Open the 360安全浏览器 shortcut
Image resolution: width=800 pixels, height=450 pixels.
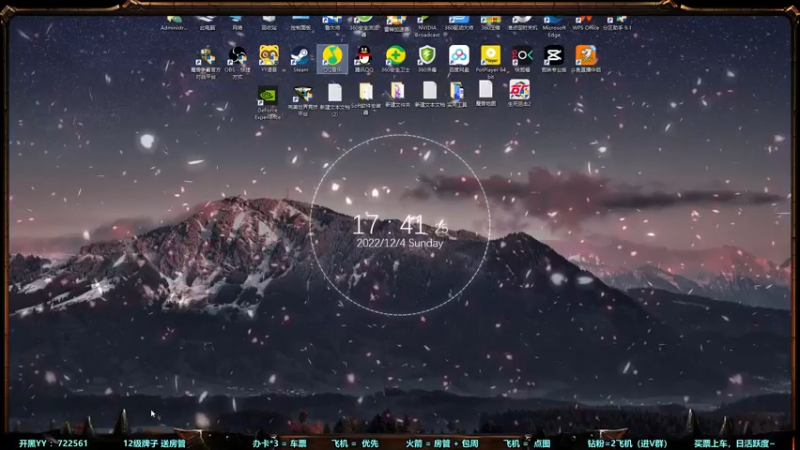pos(364,26)
